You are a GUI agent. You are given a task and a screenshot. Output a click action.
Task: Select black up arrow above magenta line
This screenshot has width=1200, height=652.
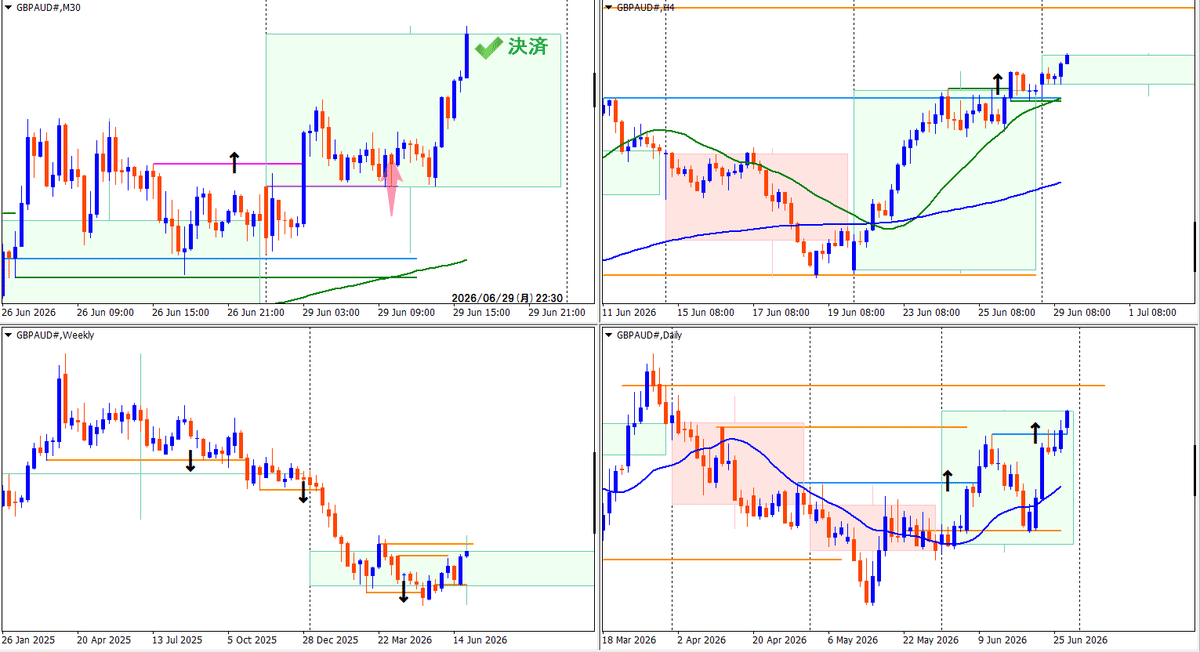[x=235, y=163]
